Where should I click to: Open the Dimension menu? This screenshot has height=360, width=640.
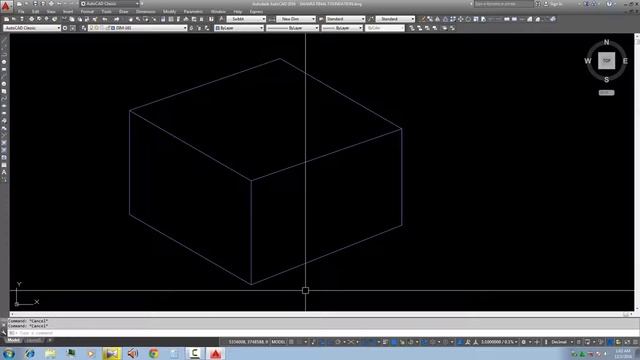pos(145,12)
